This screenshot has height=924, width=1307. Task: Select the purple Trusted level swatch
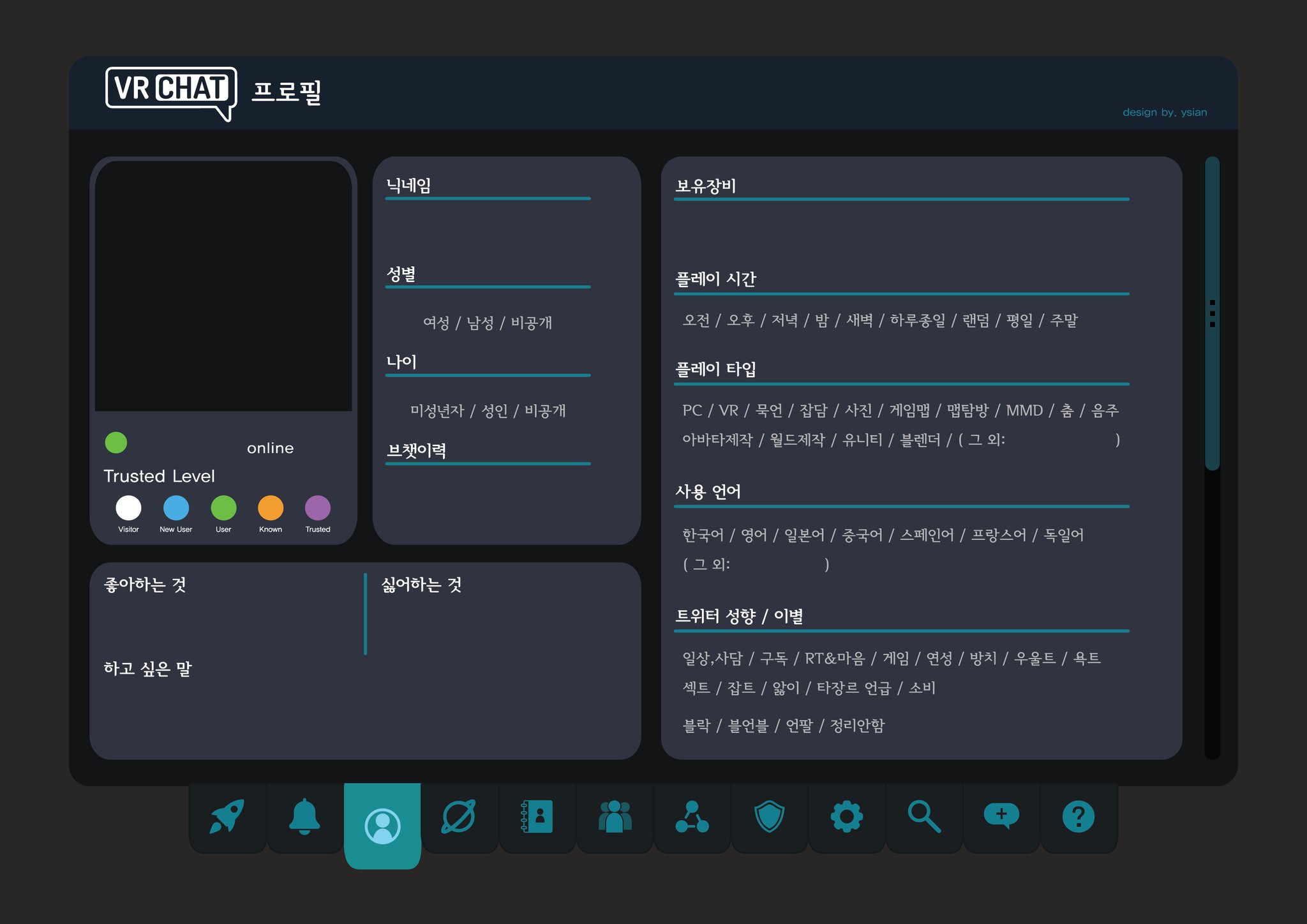click(x=317, y=509)
